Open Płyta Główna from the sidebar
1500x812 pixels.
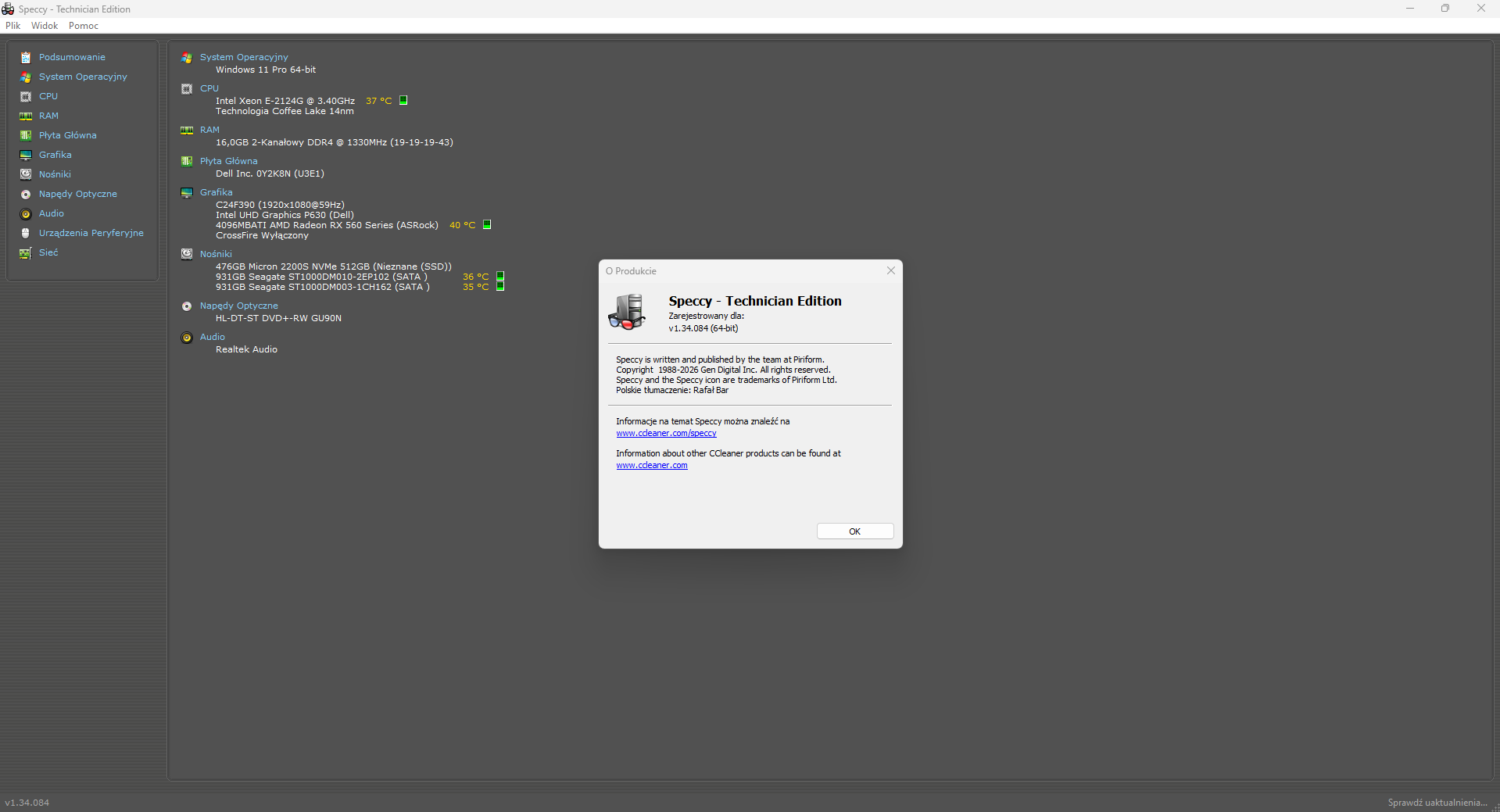(x=68, y=135)
